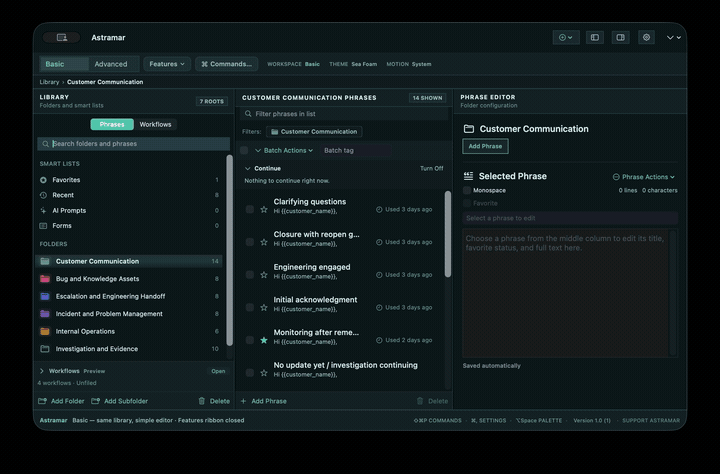Click the AI Prompts sparkle icon
Viewport: 720px width, 474px height.
(x=43, y=210)
